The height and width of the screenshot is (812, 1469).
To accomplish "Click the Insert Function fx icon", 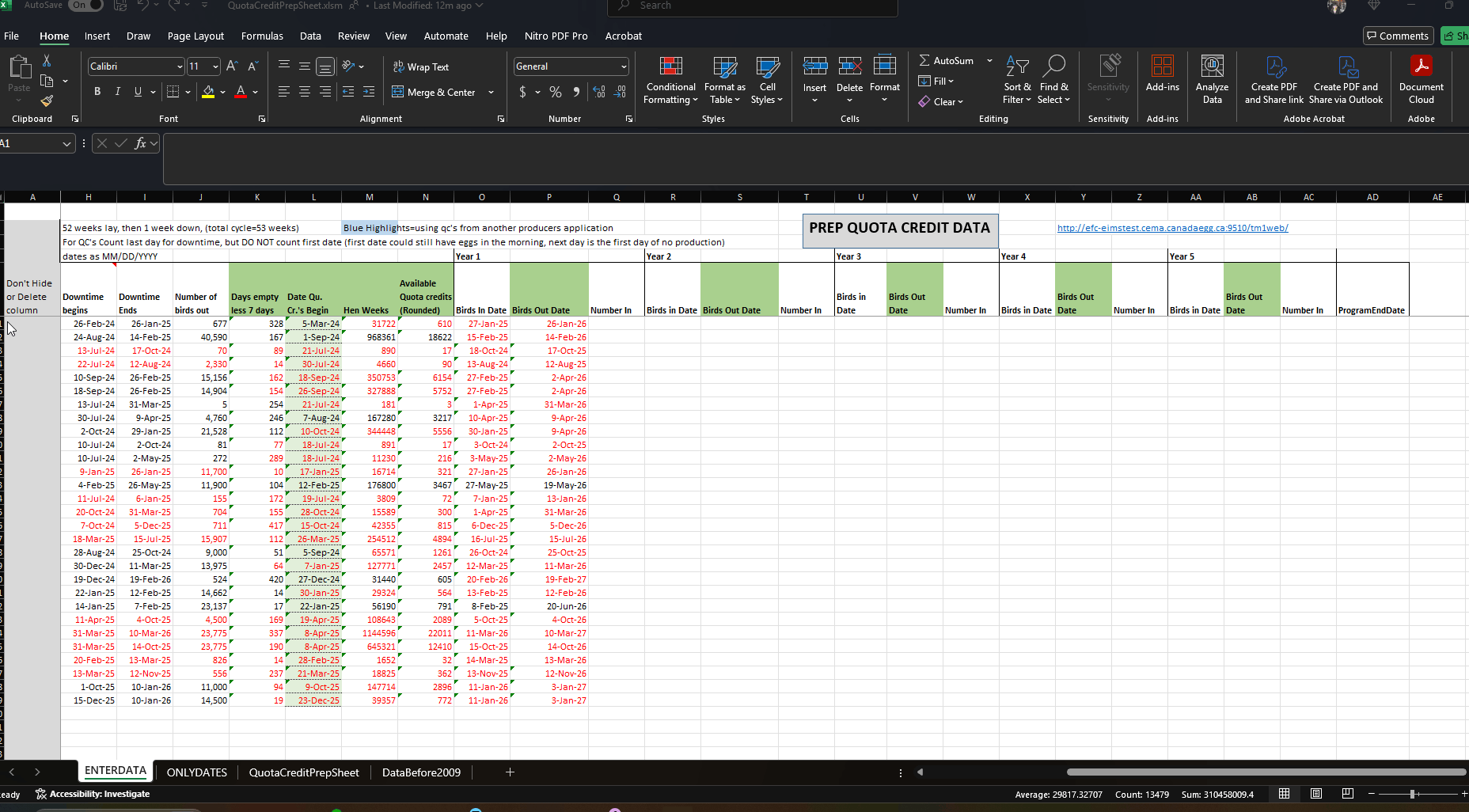I will 140,143.
